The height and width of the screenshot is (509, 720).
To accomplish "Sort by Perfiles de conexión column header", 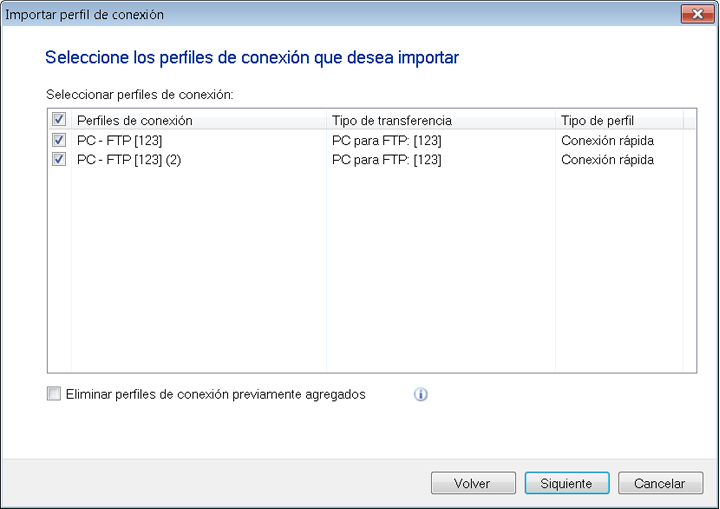I will click(x=198, y=120).
